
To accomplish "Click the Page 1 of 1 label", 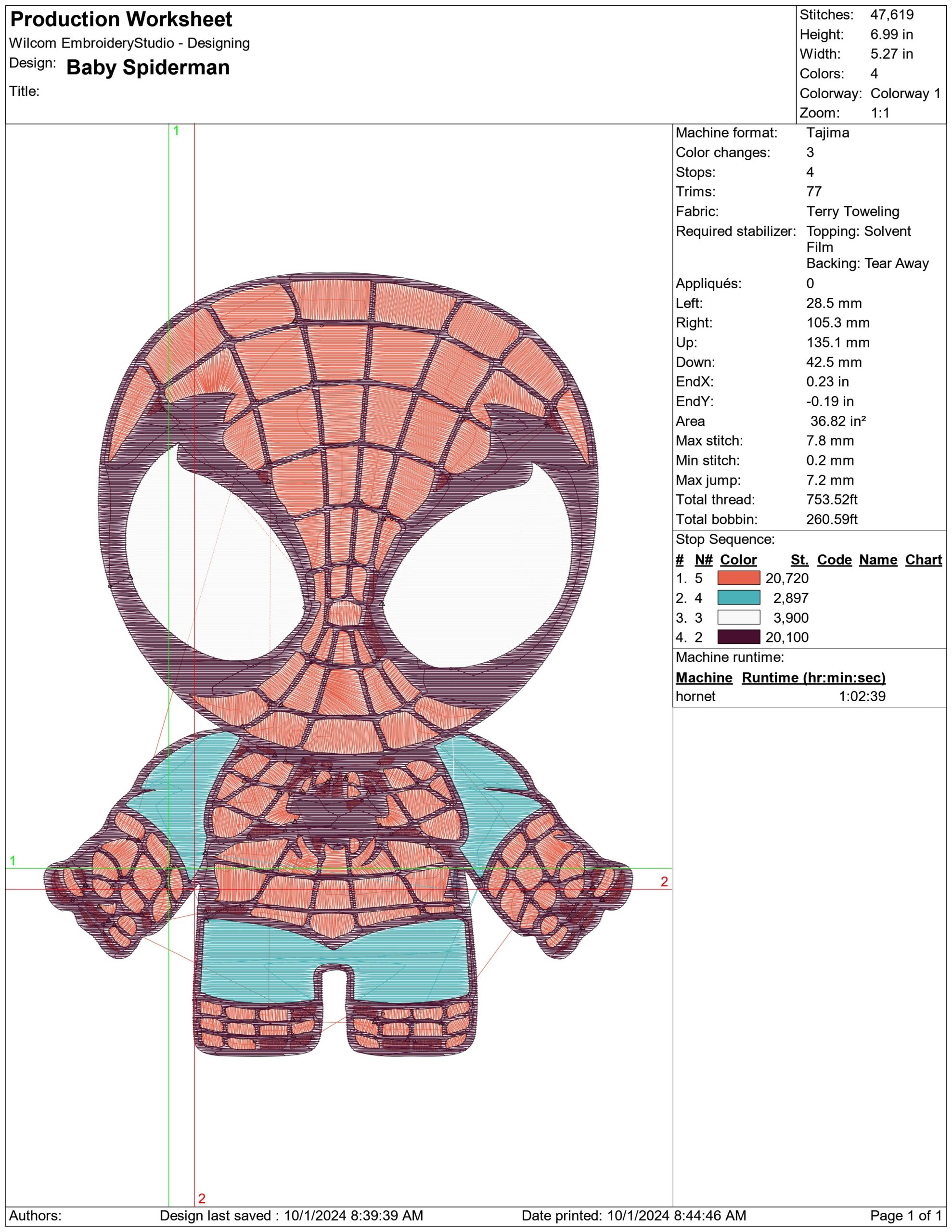I will 905,1216.
